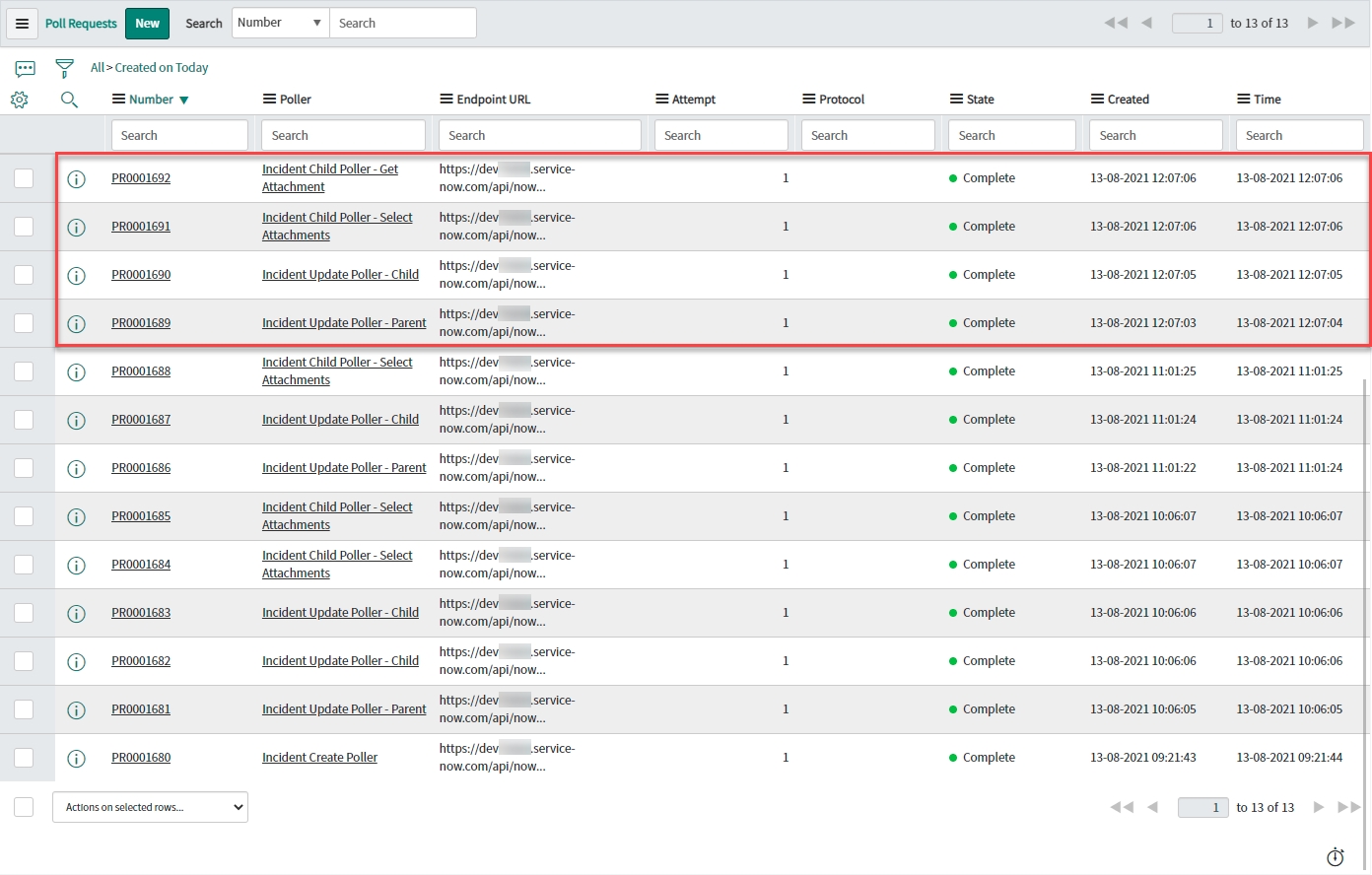Check the select-all checkbox at the bottom

coord(24,807)
